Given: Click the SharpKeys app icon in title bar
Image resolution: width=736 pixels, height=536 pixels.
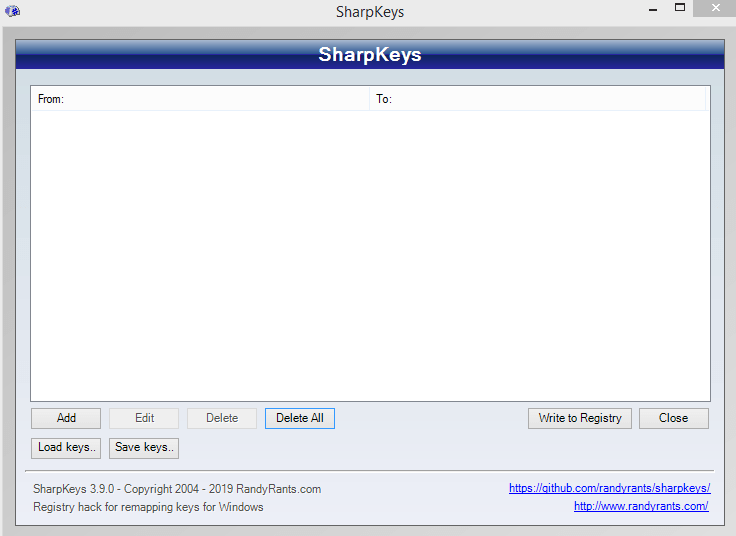Looking at the screenshot, I should (x=12, y=11).
